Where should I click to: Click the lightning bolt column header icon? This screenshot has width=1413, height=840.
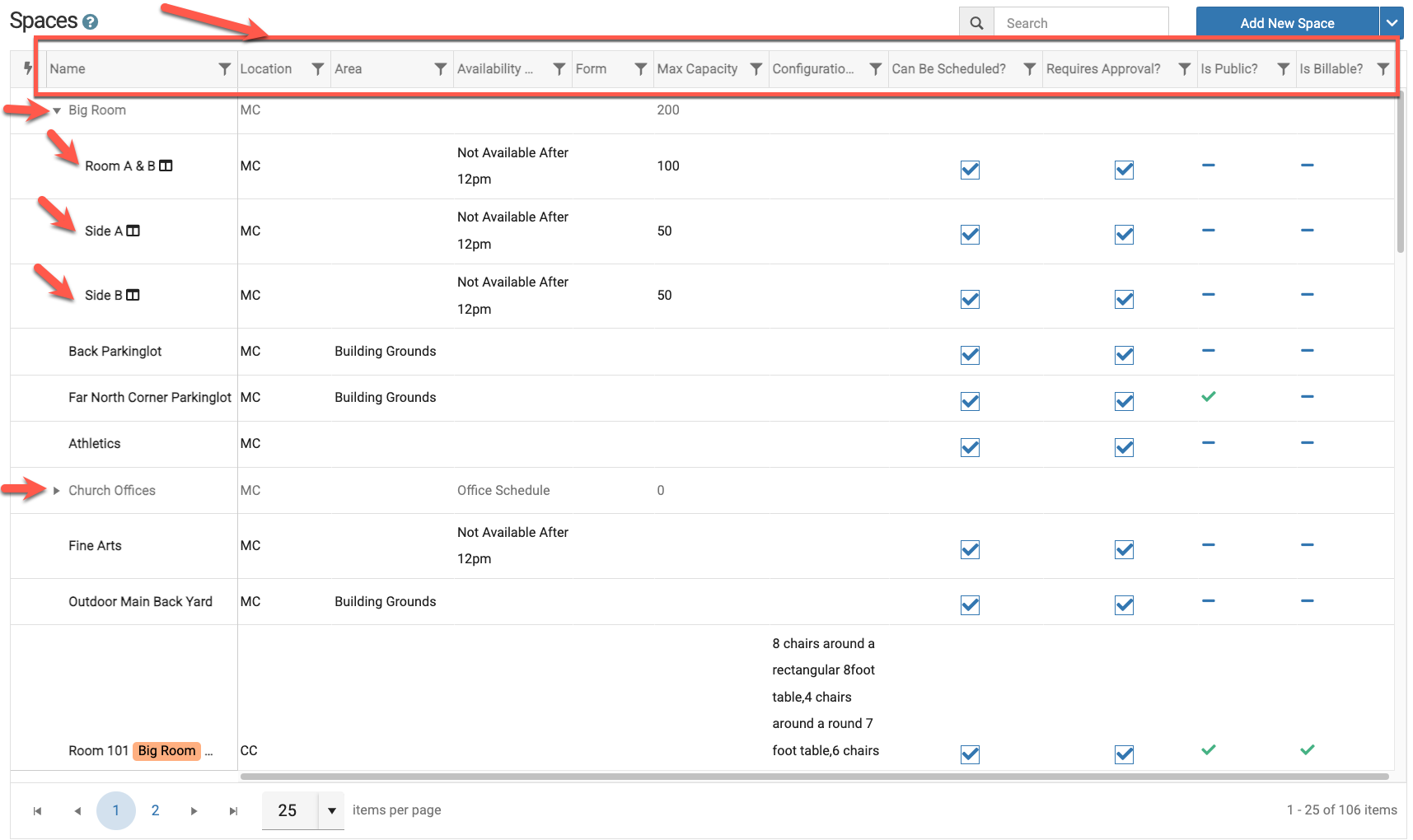point(28,68)
